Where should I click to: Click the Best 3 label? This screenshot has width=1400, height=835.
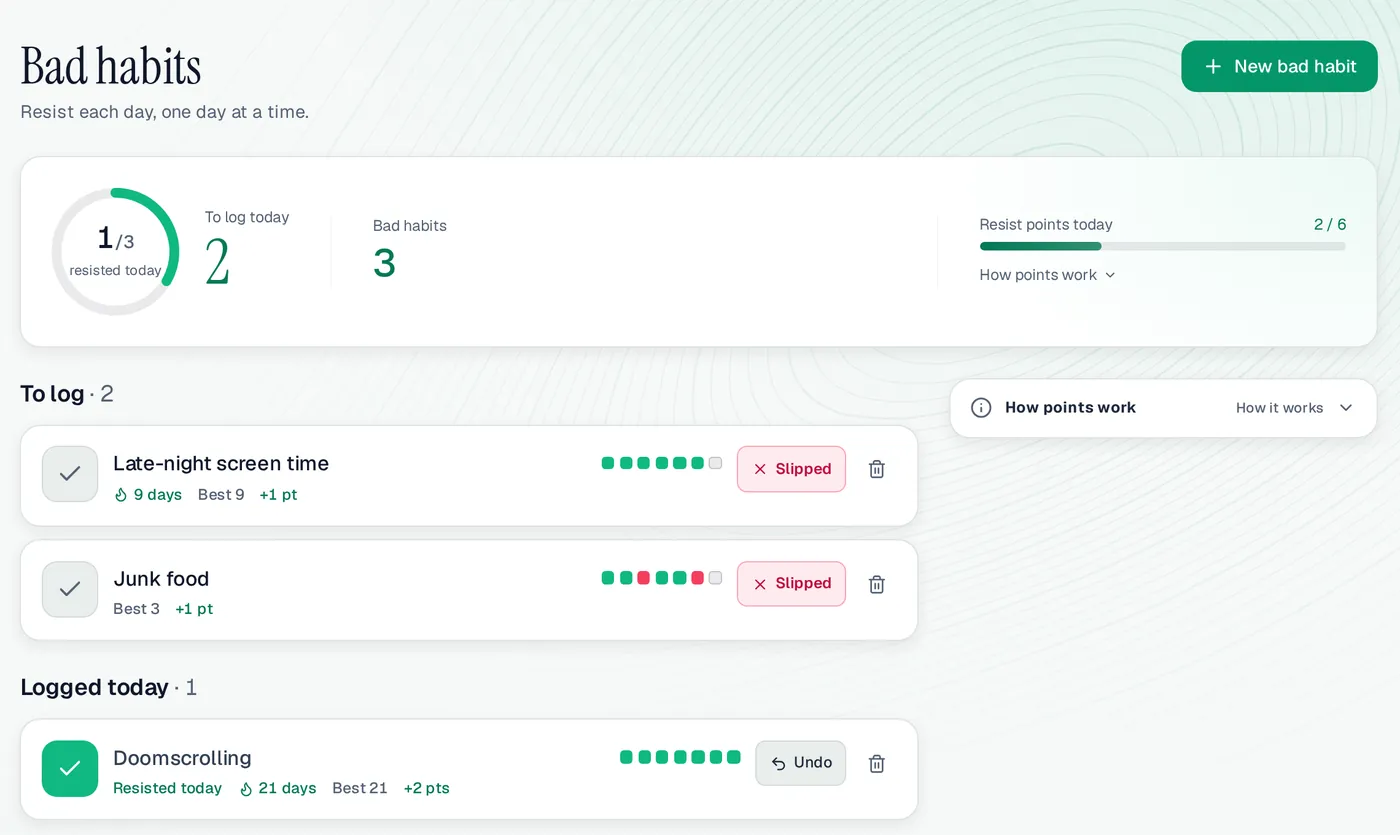tap(136, 609)
